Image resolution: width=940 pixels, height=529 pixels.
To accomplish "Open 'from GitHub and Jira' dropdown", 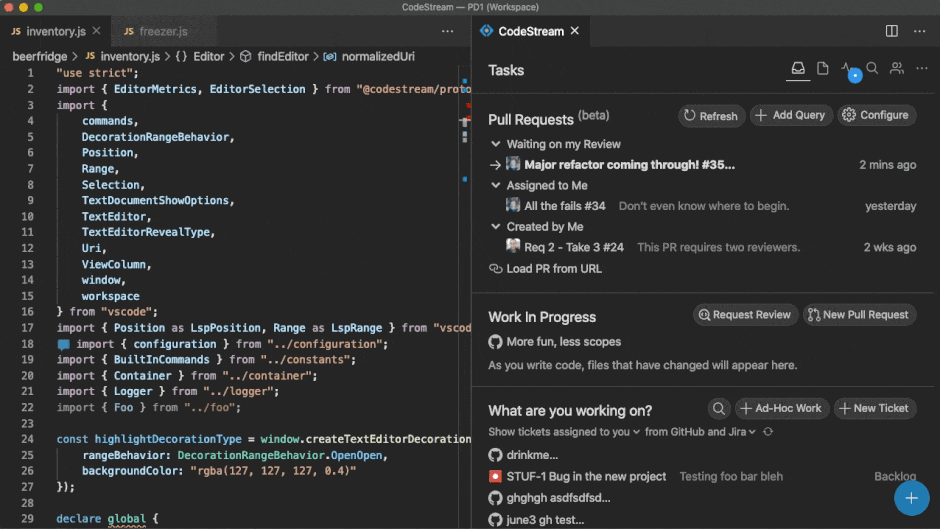I will [x=700, y=432].
